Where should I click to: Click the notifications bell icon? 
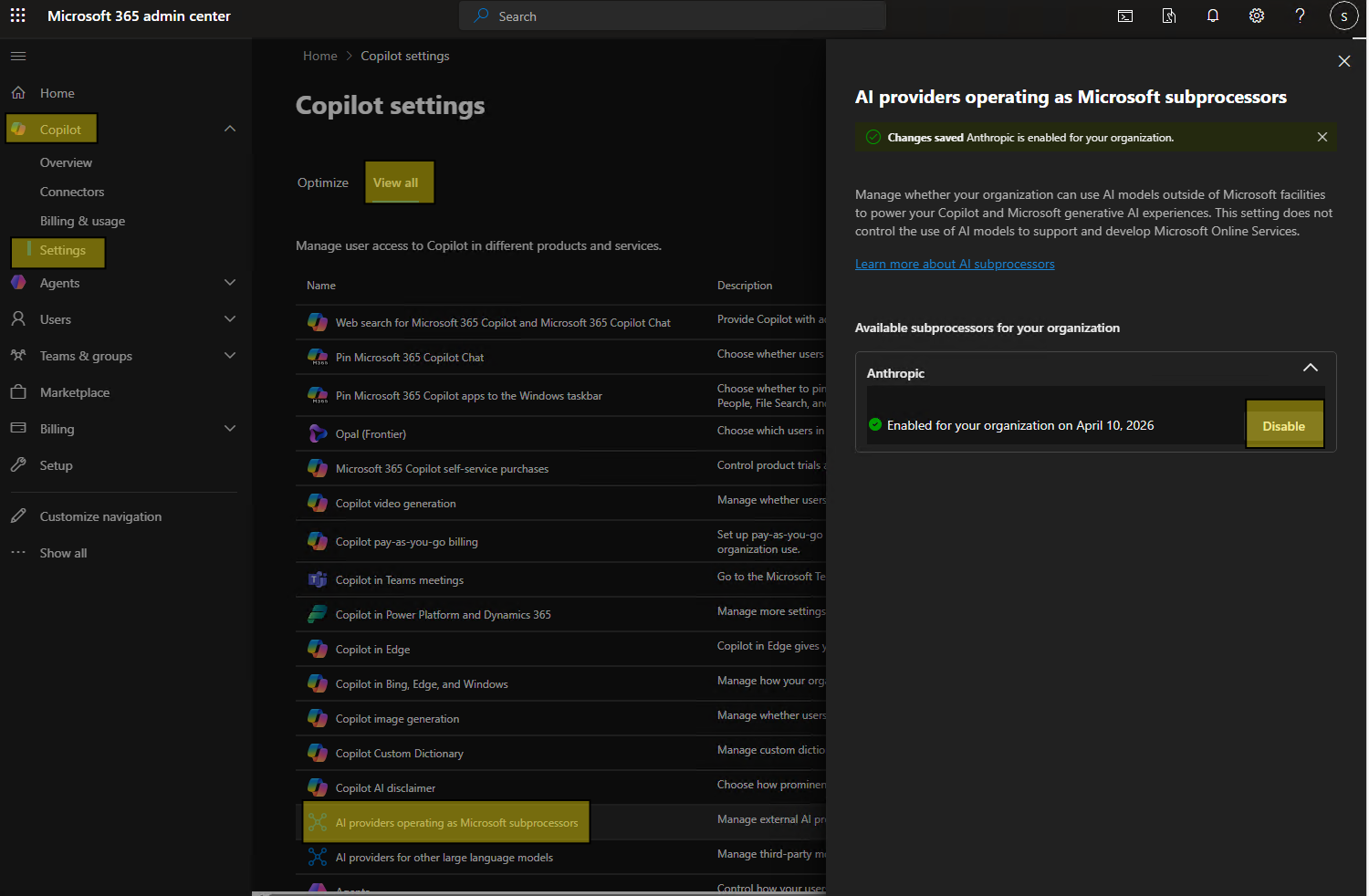click(1213, 16)
